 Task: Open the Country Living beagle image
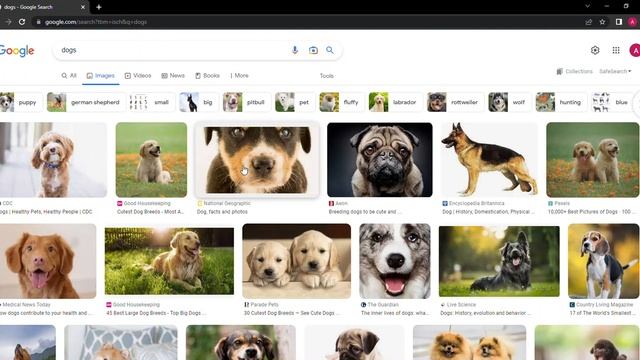(x=603, y=261)
